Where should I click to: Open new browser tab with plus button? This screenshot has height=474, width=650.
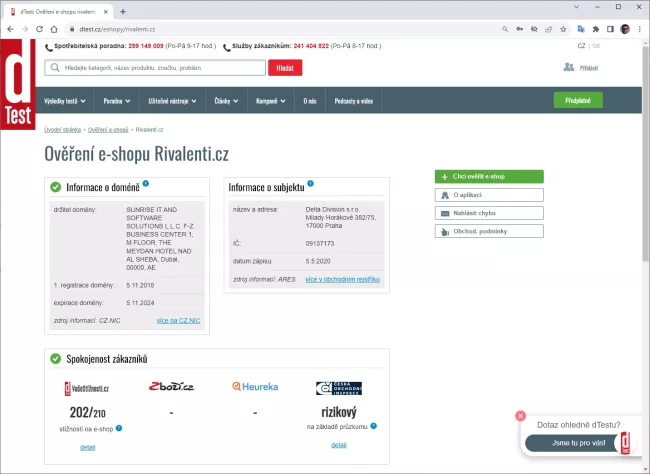click(122, 11)
